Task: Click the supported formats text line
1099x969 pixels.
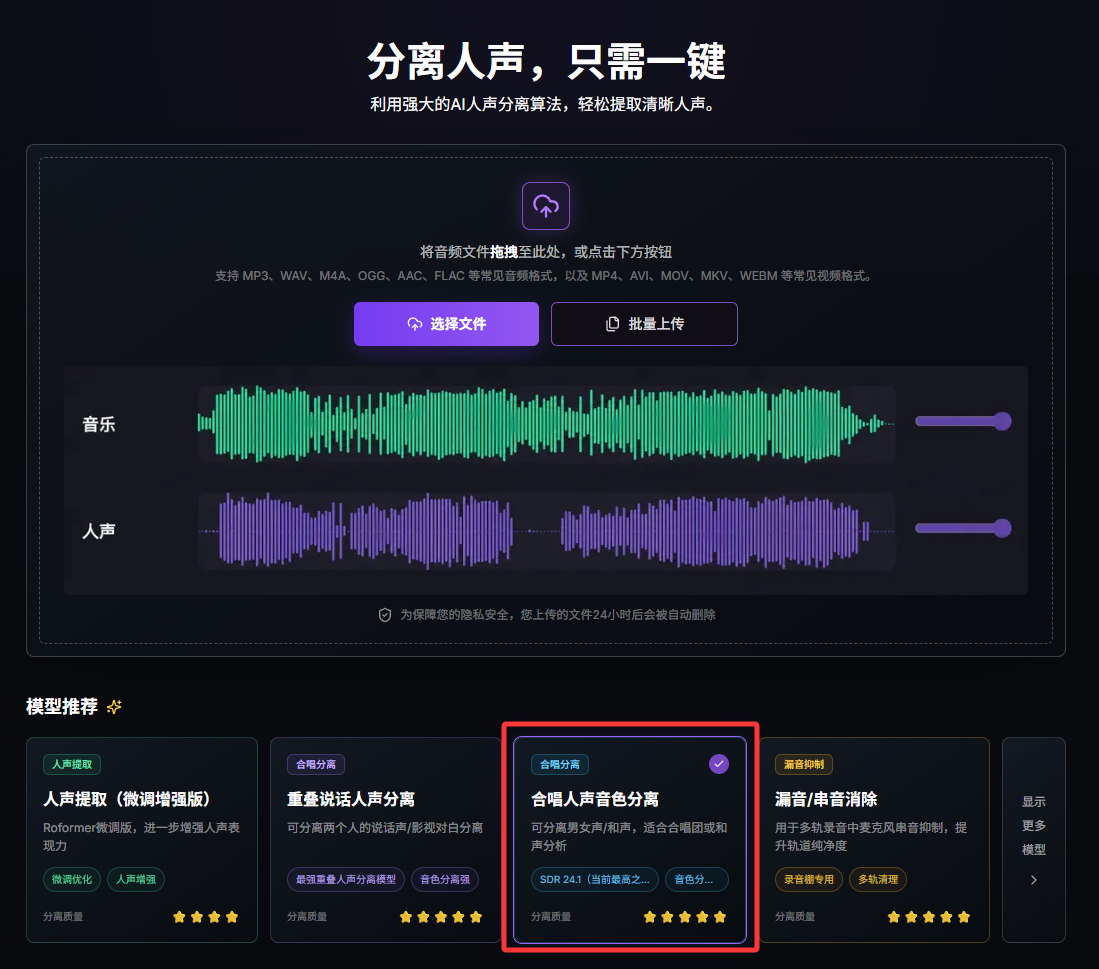Action: click(x=545, y=276)
